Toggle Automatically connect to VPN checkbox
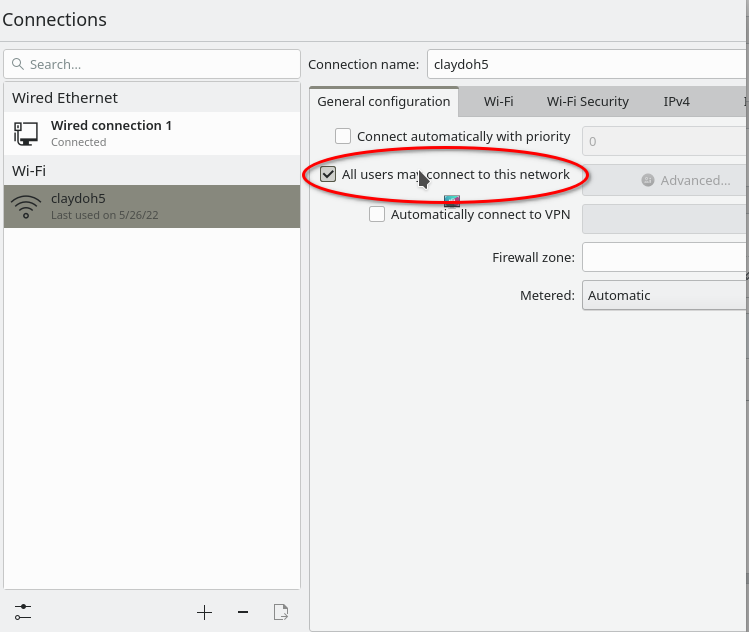The image size is (749, 632). tap(377, 214)
